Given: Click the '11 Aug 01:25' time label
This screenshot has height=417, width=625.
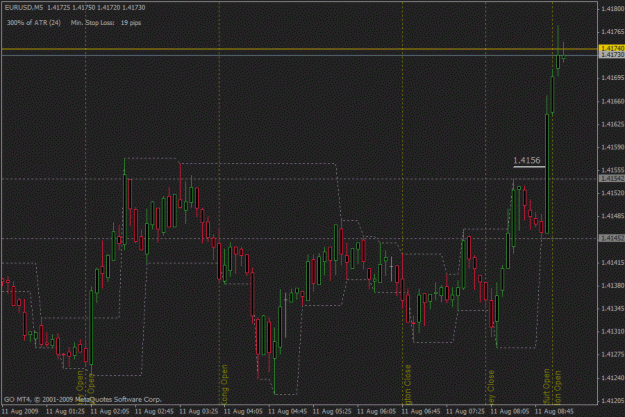Looking at the screenshot, I should [x=65, y=411].
